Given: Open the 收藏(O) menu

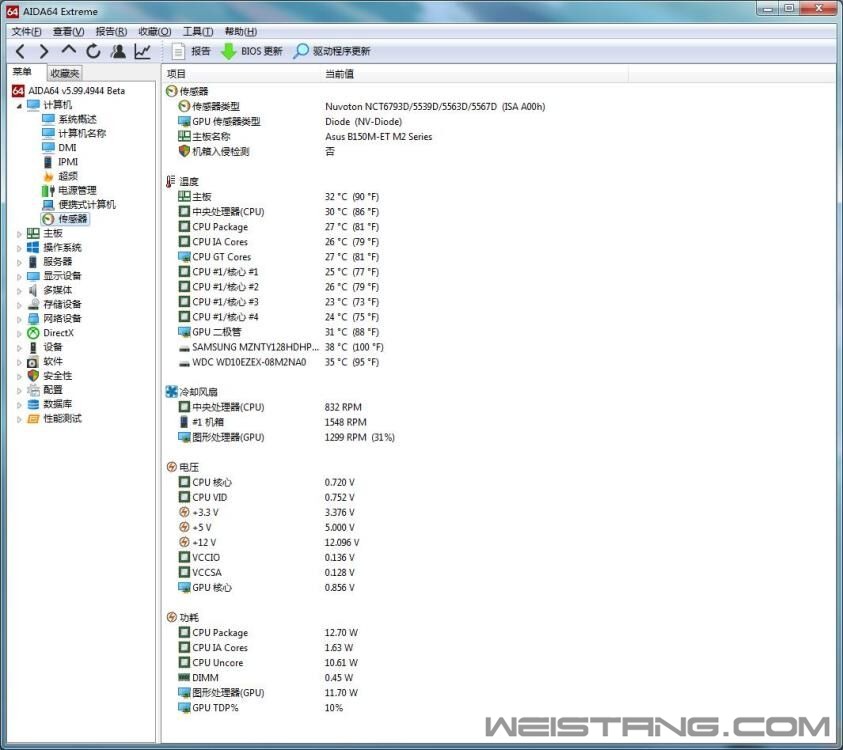Looking at the screenshot, I should pos(155,32).
